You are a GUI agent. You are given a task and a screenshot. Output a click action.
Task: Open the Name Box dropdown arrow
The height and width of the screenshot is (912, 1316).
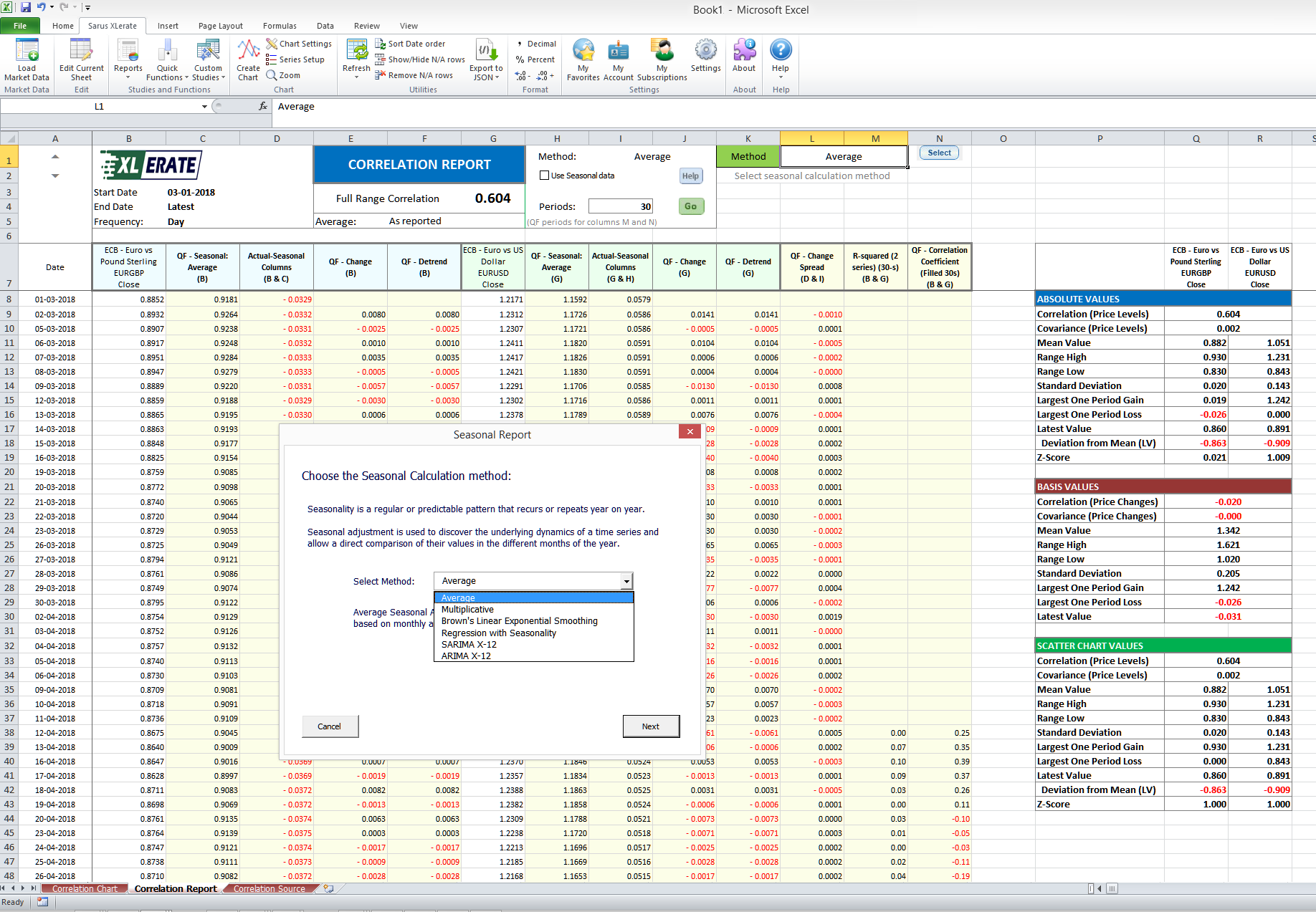204,107
